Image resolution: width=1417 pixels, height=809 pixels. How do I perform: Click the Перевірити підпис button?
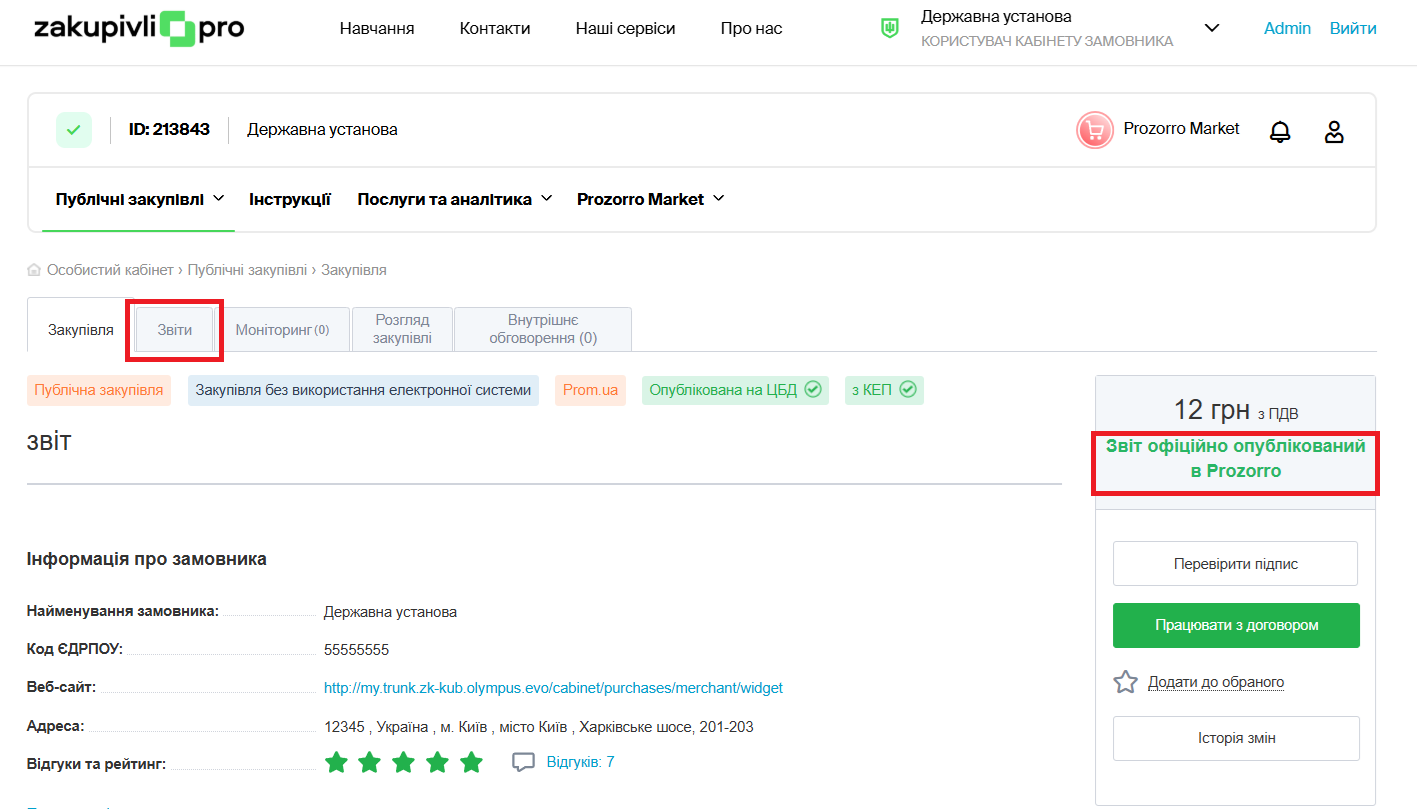point(1235,564)
